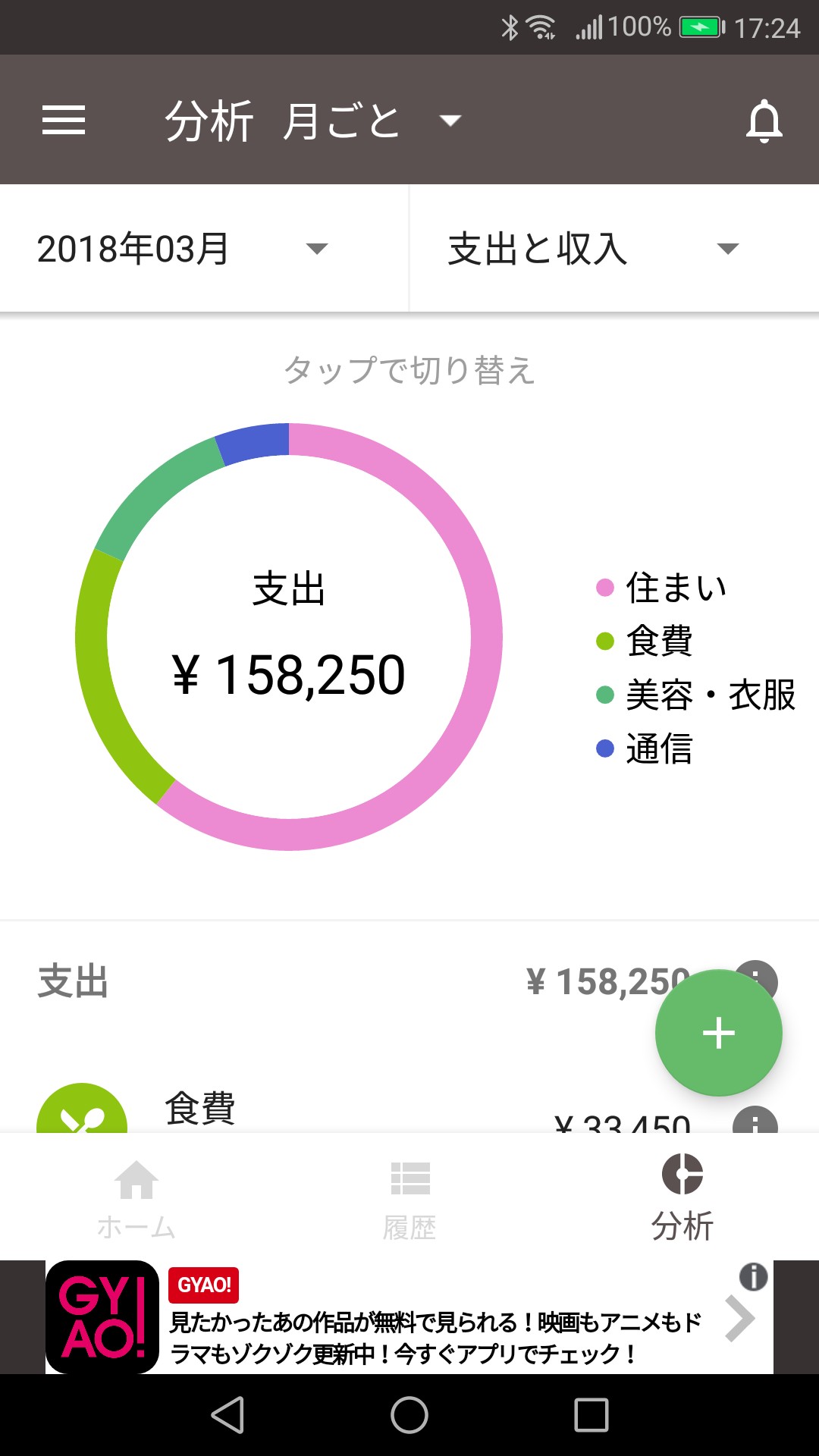Open the GYAO! app ad icon

[x=102, y=1317]
